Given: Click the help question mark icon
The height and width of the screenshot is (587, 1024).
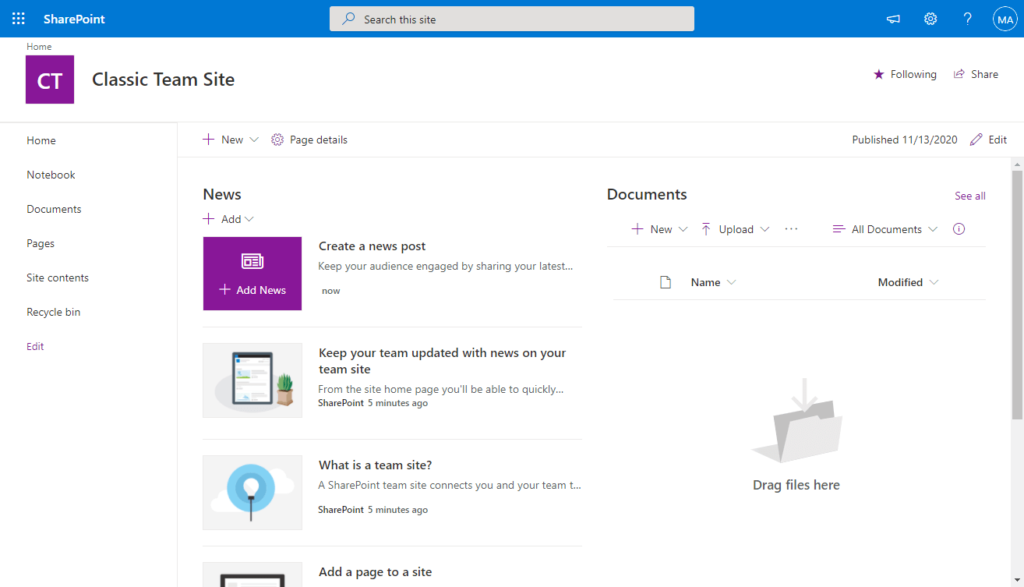Looking at the screenshot, I should [x=967, y=19].
